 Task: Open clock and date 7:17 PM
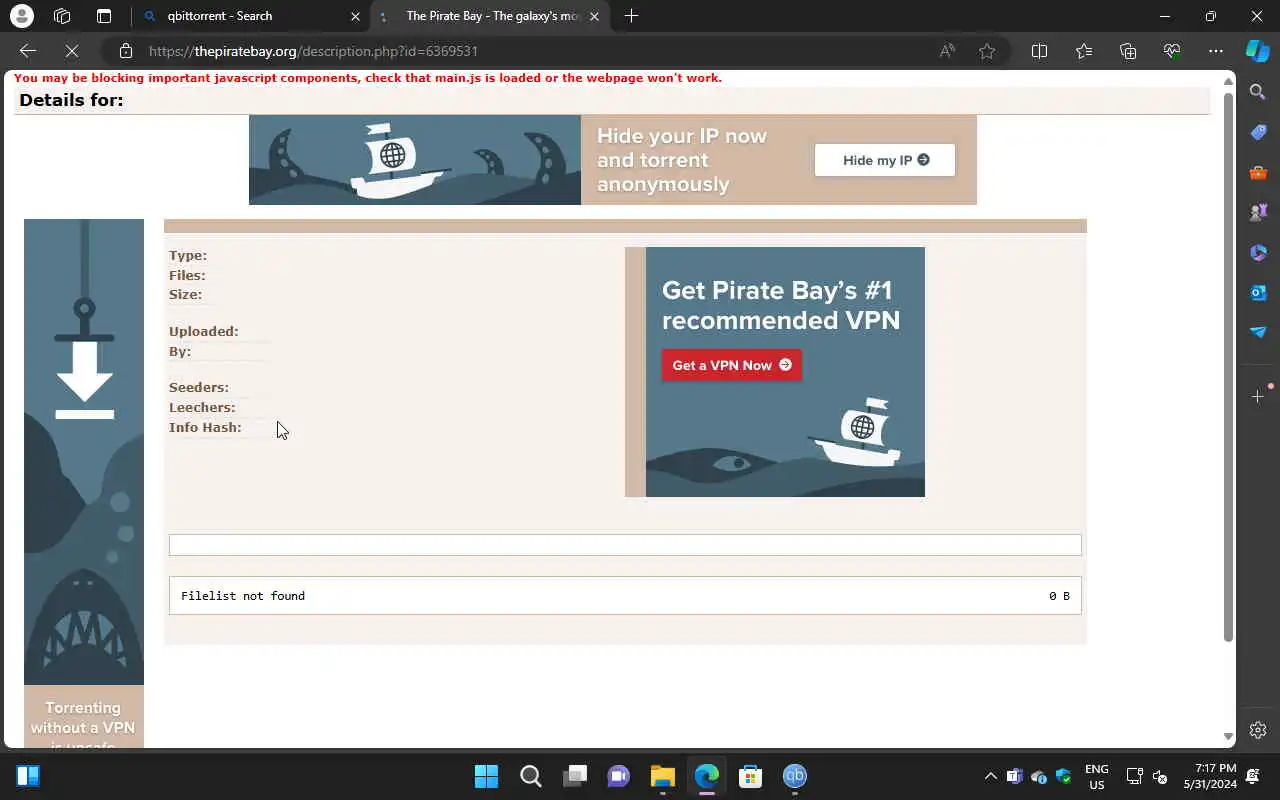(x=1210, y=776)
